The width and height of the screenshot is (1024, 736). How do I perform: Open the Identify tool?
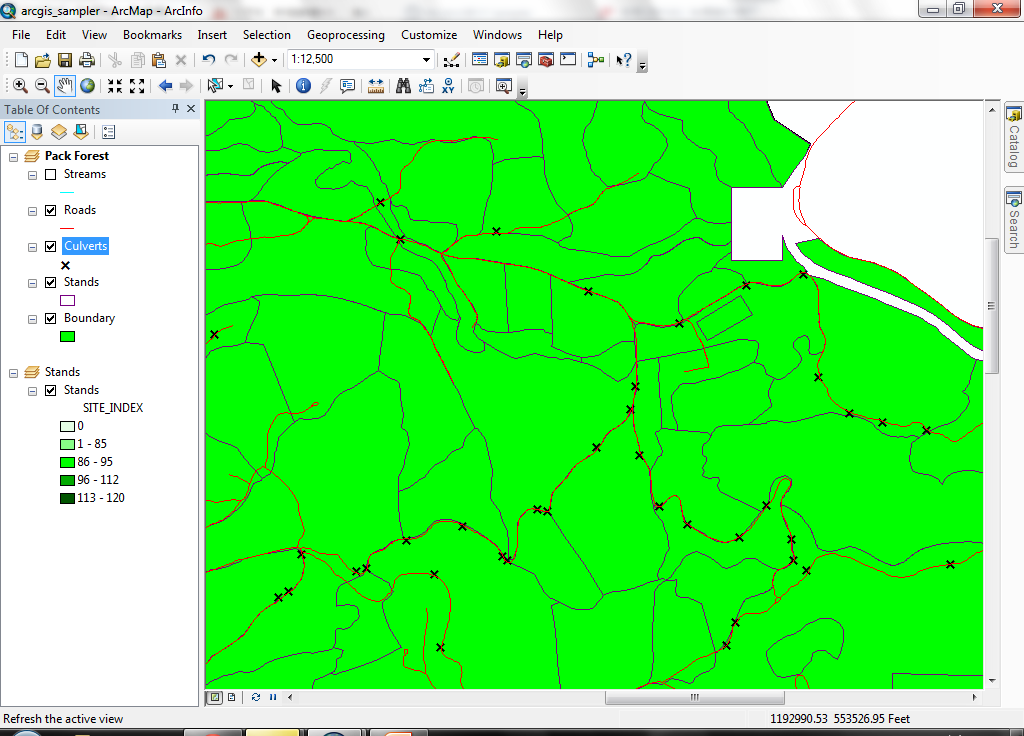tap(302, 86)
